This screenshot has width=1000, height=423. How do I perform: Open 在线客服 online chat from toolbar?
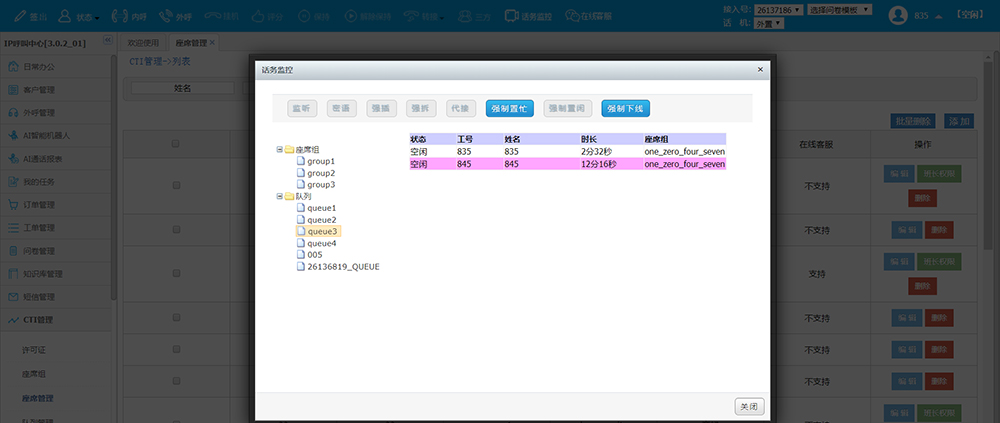588,16
